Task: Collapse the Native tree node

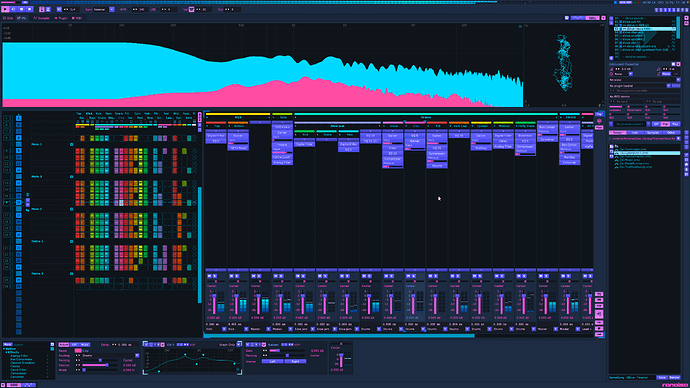Action: (4, 349)
